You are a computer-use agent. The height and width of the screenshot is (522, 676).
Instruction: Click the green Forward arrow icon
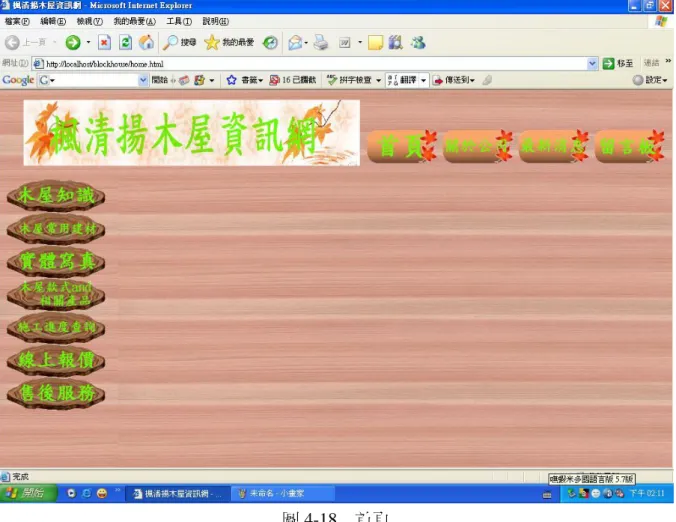(73, 42)
